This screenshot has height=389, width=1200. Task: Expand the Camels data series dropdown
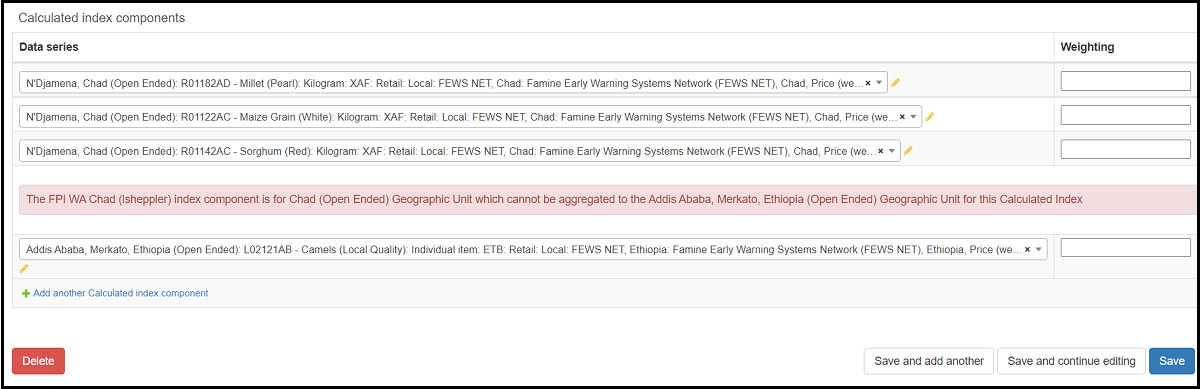pyautogui.click(x=1039, y=249)
